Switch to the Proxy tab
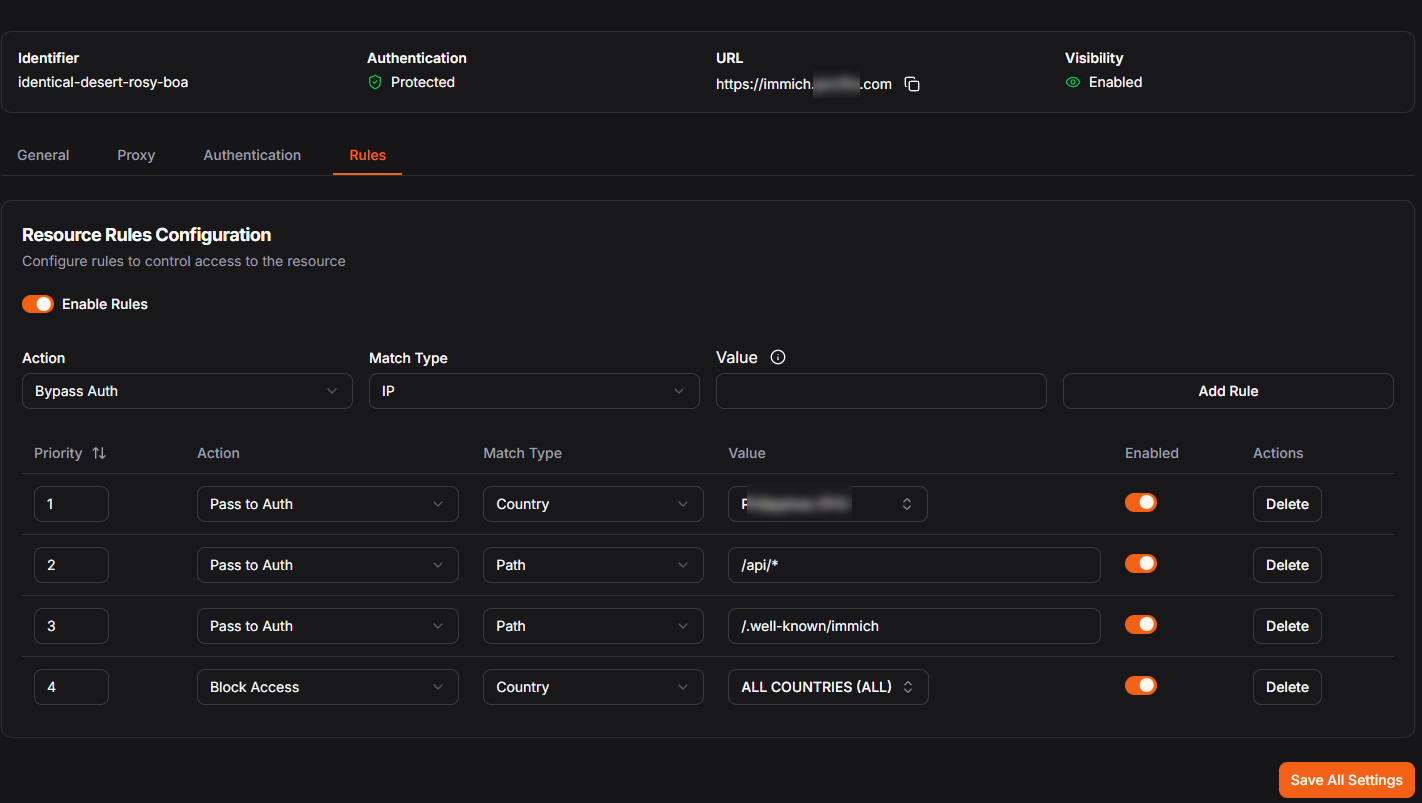Screen dimensions: 1422x803 coord(136,155)
